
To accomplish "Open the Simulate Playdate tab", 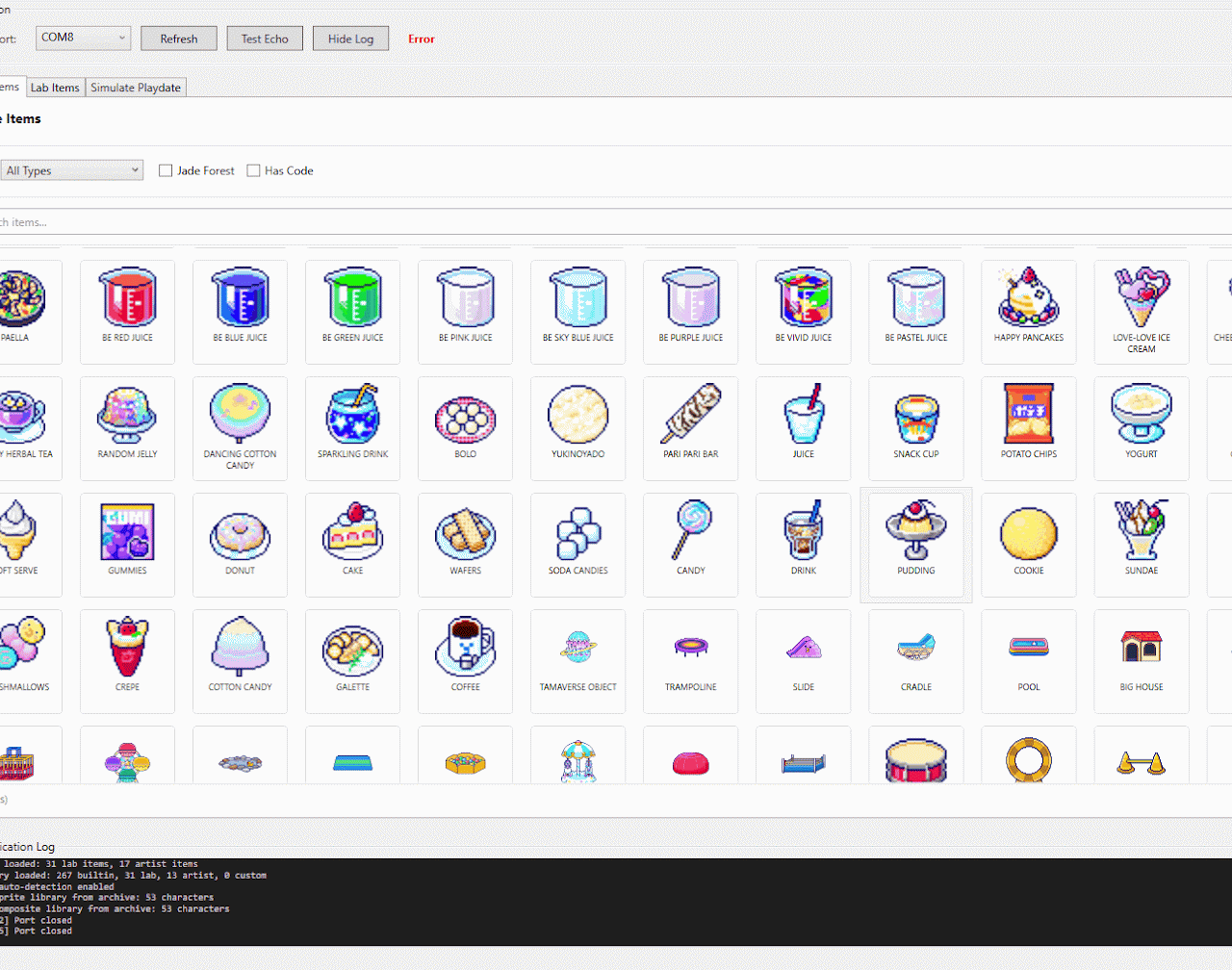I will 136,88.
